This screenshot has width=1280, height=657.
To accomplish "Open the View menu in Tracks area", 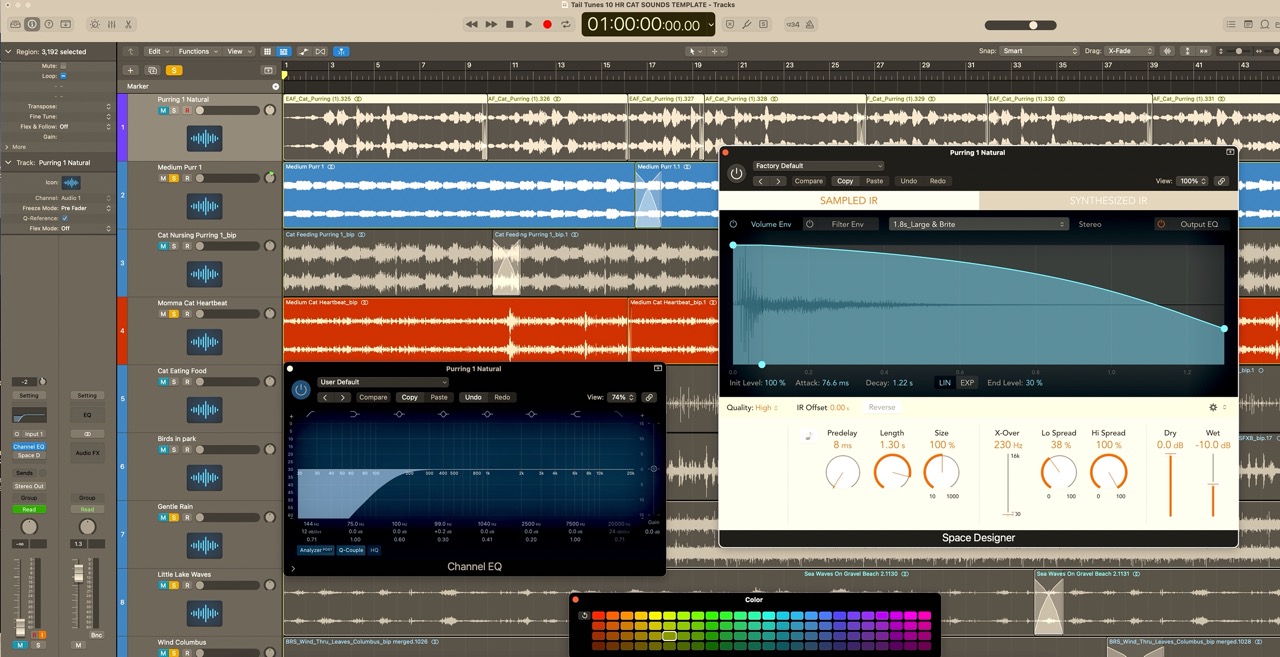I will (x=238, y=51).
